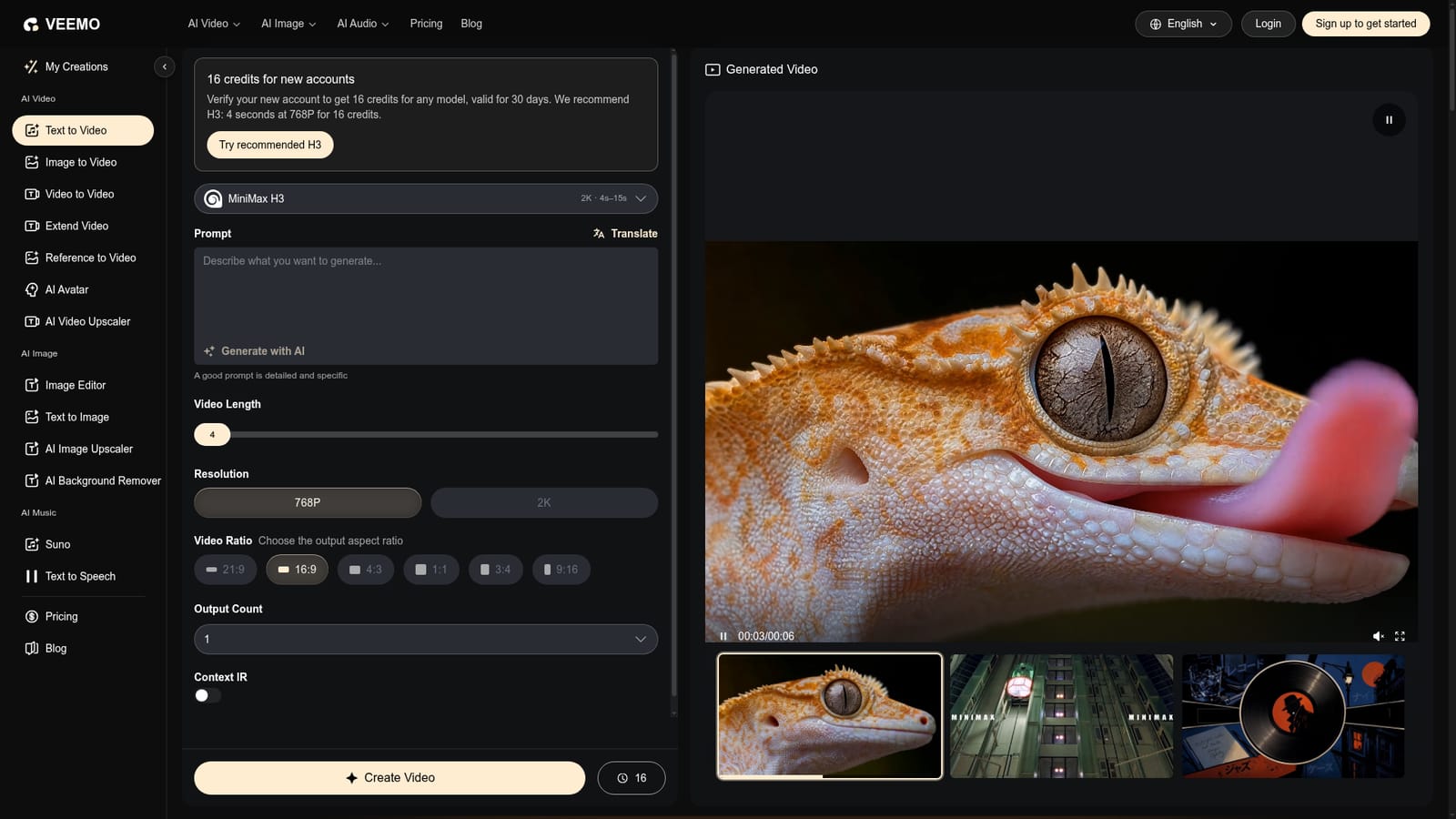
Task: Open Blog in the sidebar
Action: (x=45, y=648)
